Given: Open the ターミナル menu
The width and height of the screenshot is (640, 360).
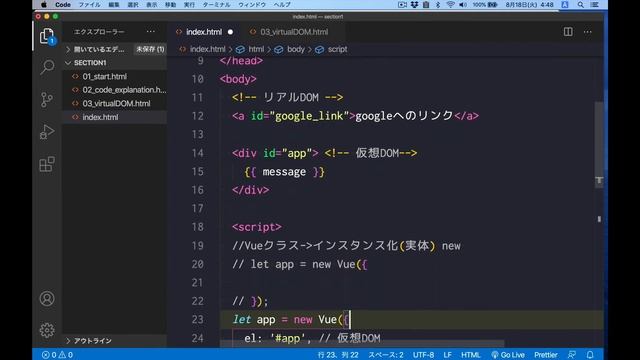Looking at the screenshot, I should [x=216, y=5].
